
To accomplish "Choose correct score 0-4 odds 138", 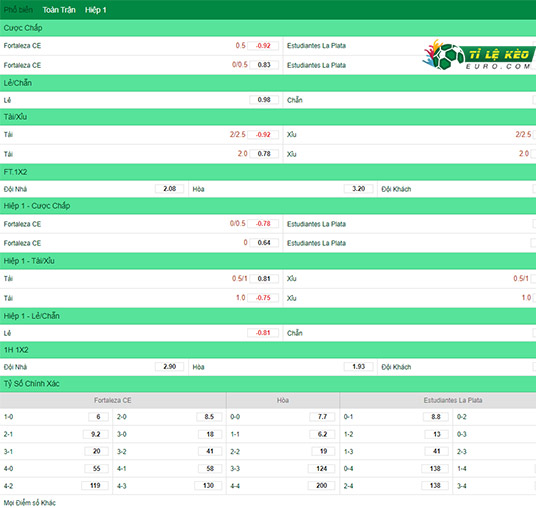I will tap(435, 469).
